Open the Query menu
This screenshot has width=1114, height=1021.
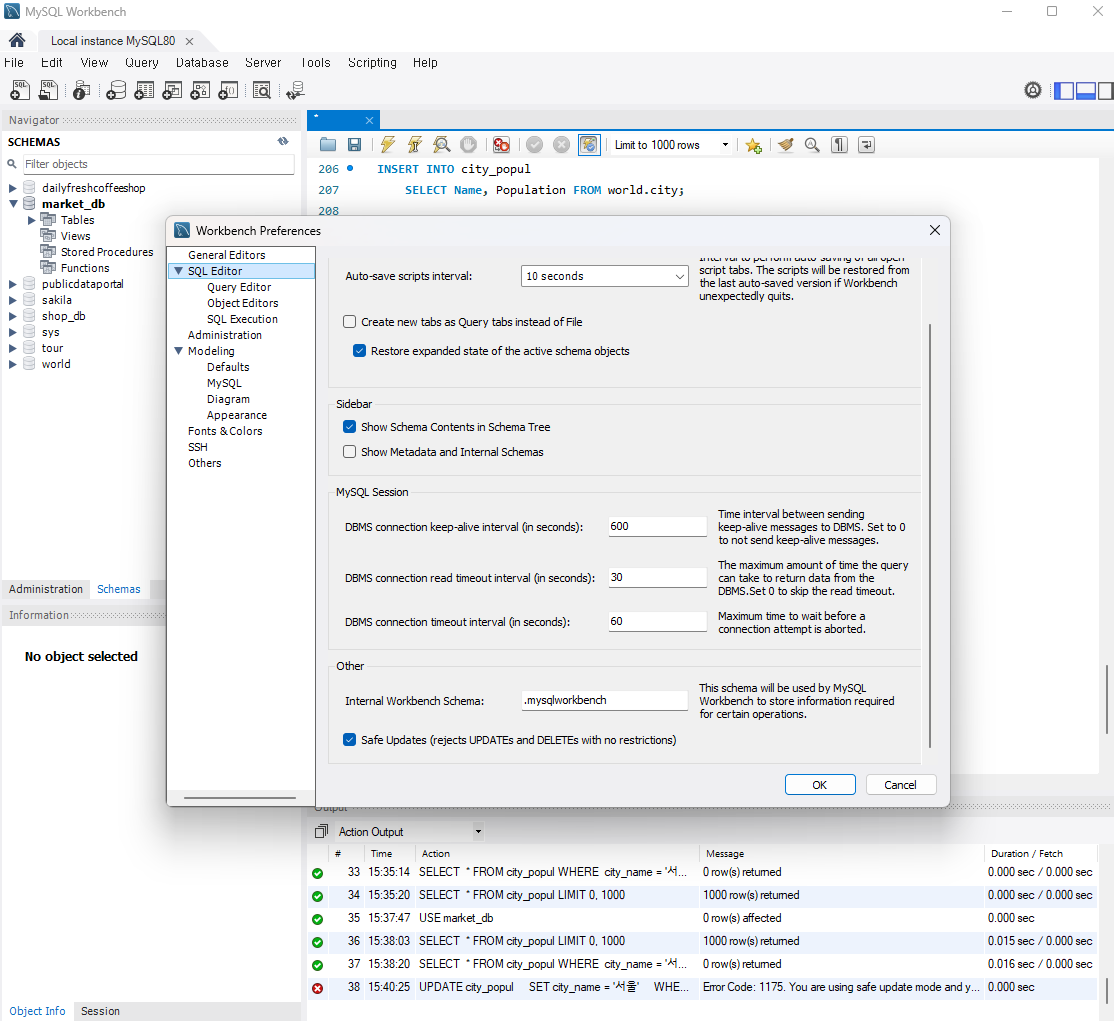[x=142, y=63]
